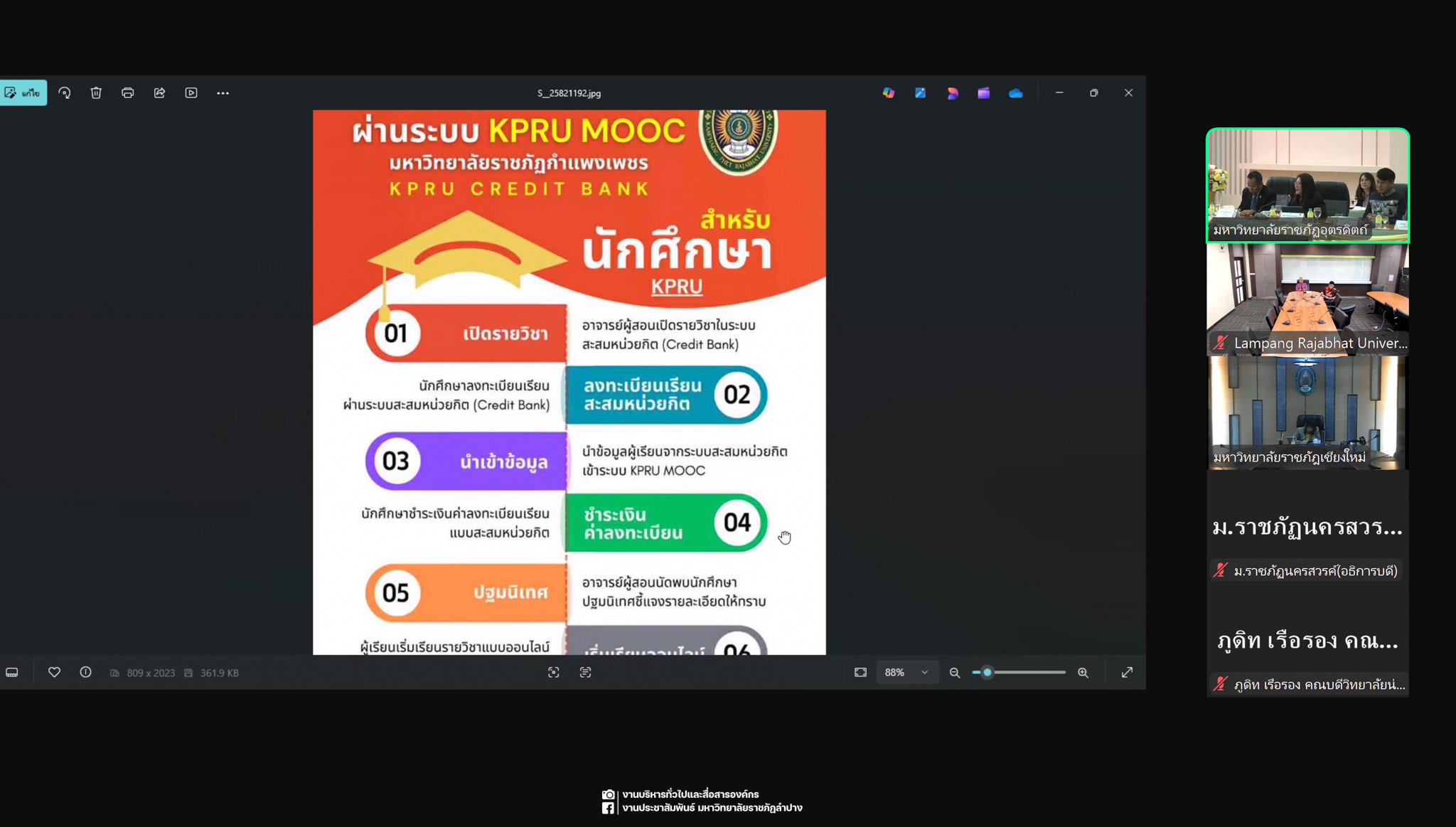
Task: Delete the photo using the trash icon
Action: (x=96, y=92)
